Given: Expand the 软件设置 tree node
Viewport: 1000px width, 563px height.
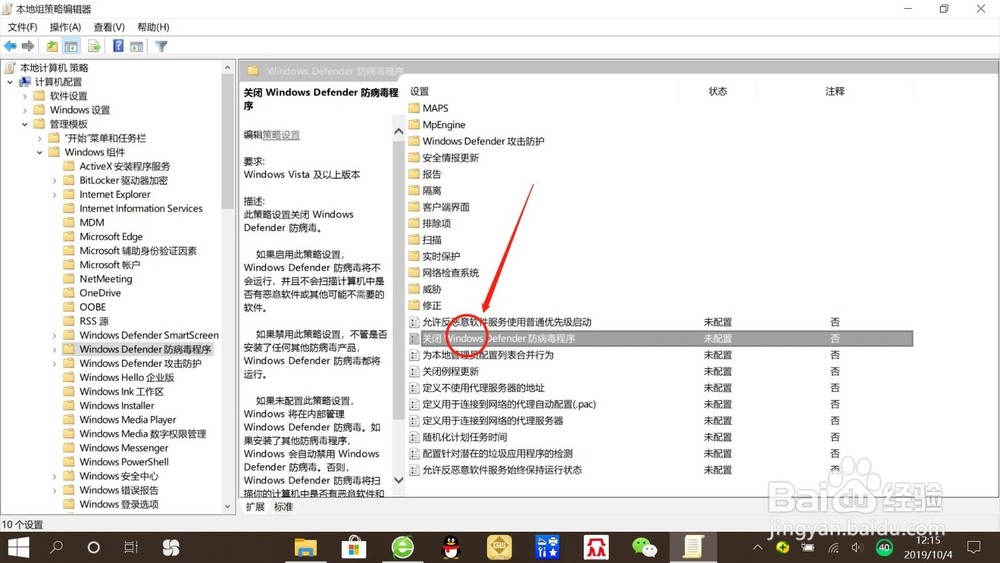Looking at the screenshot, I should [x=25, y=96].
